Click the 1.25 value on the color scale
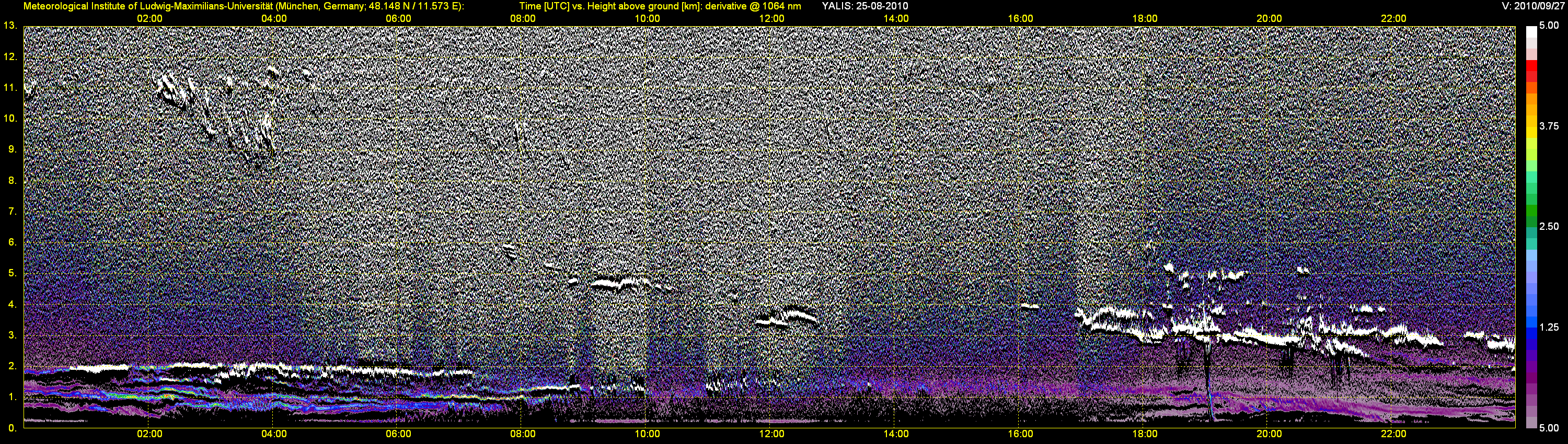 (x=1549, y=327)
